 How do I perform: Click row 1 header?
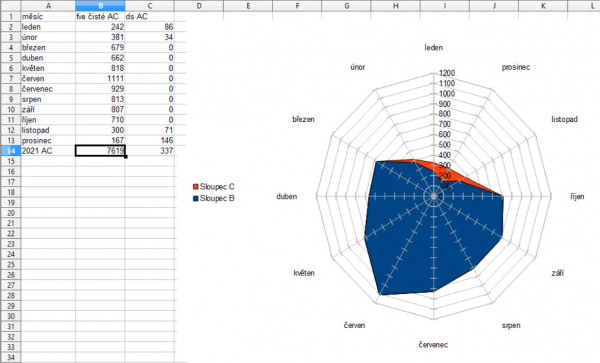(x=11, y=16)
